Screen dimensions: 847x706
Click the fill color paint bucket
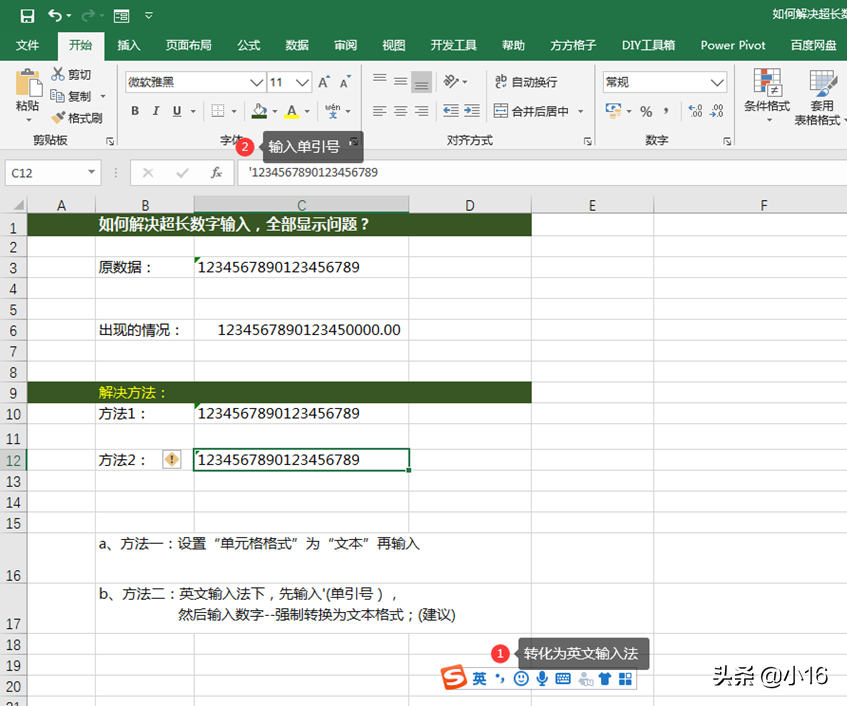259,111
